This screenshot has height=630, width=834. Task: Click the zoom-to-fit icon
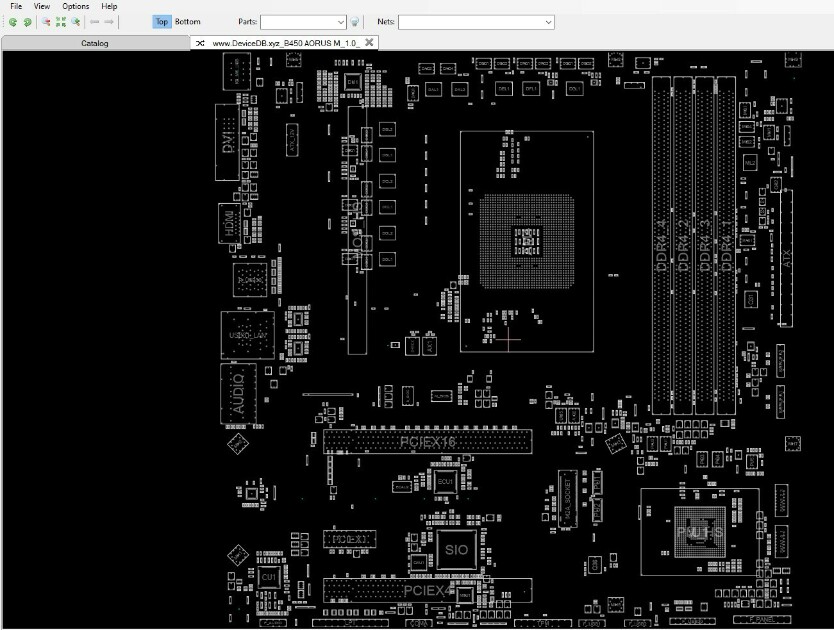tap(61, 22)
